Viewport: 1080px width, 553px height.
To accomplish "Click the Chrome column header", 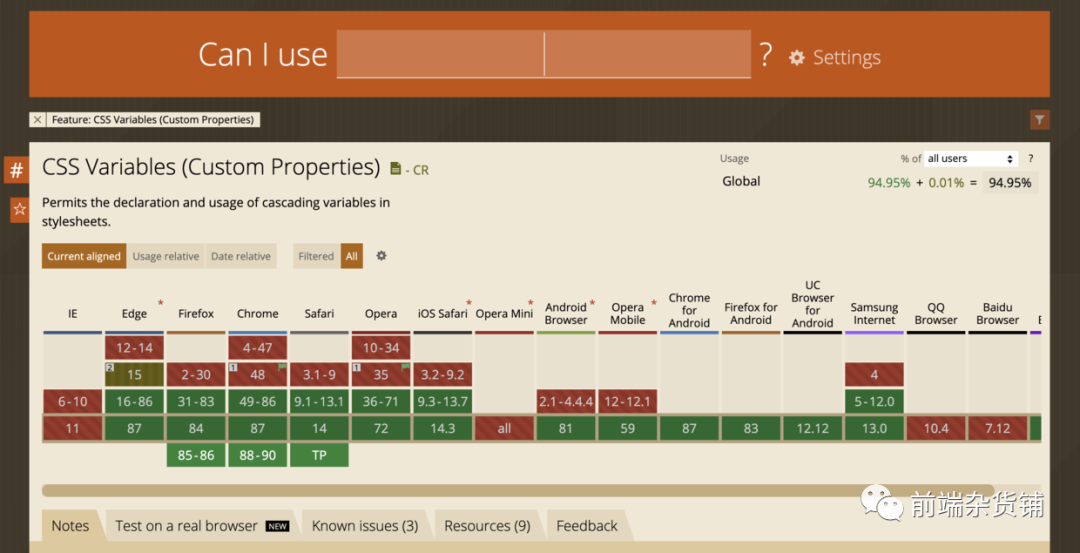I will (258, 313).
